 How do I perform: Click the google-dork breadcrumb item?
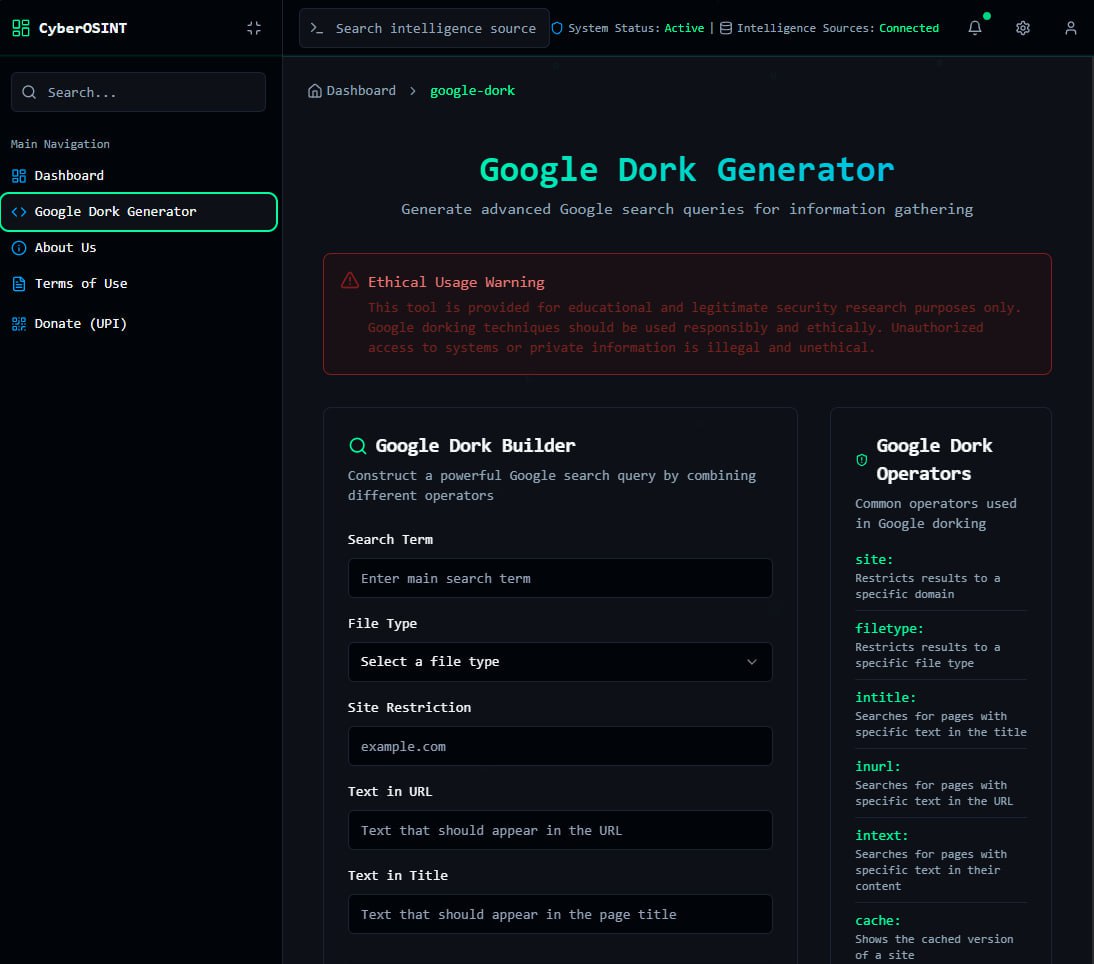point(472,91)
